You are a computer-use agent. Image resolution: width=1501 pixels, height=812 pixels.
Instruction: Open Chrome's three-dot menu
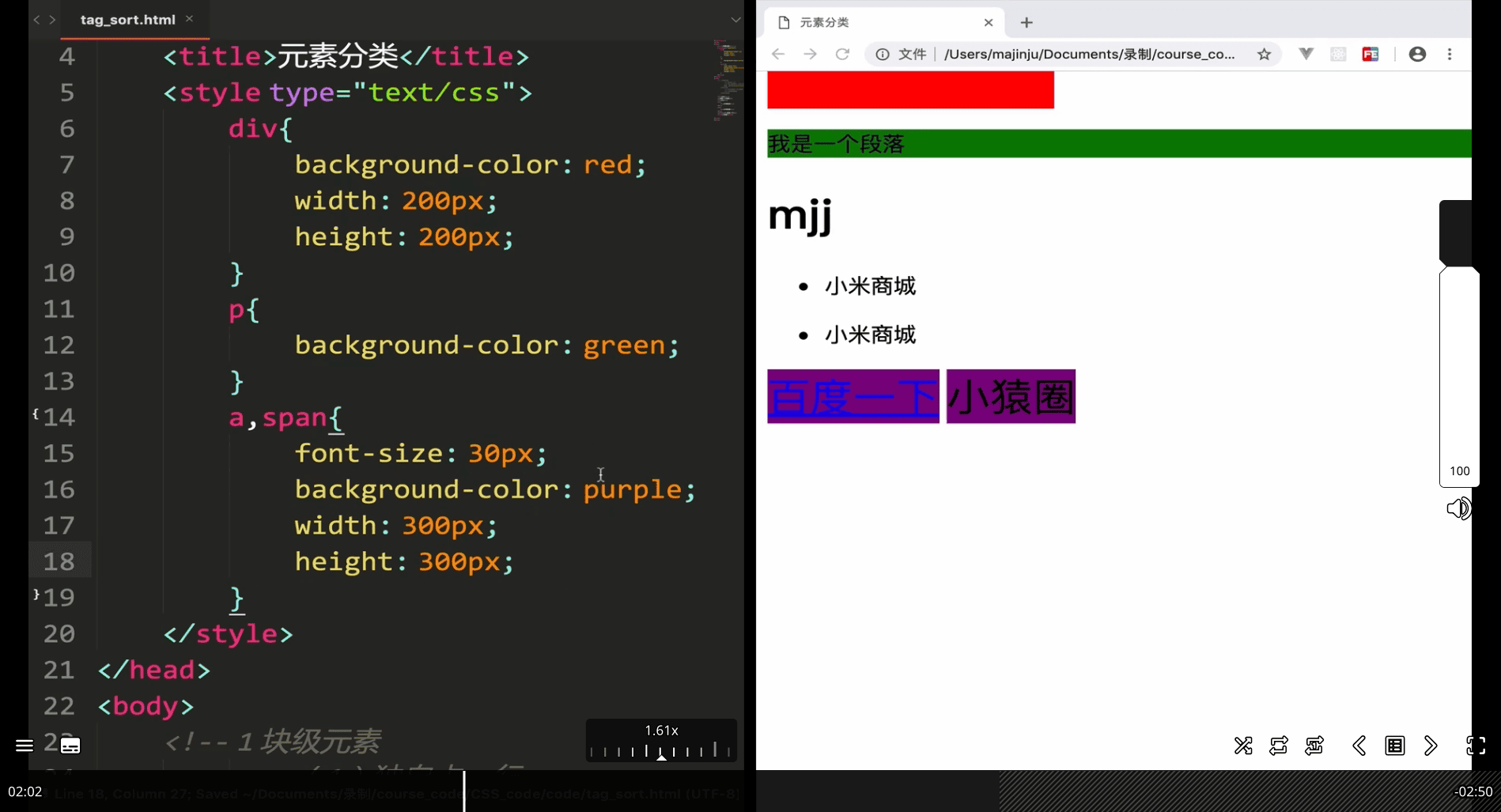[1450, 54]
